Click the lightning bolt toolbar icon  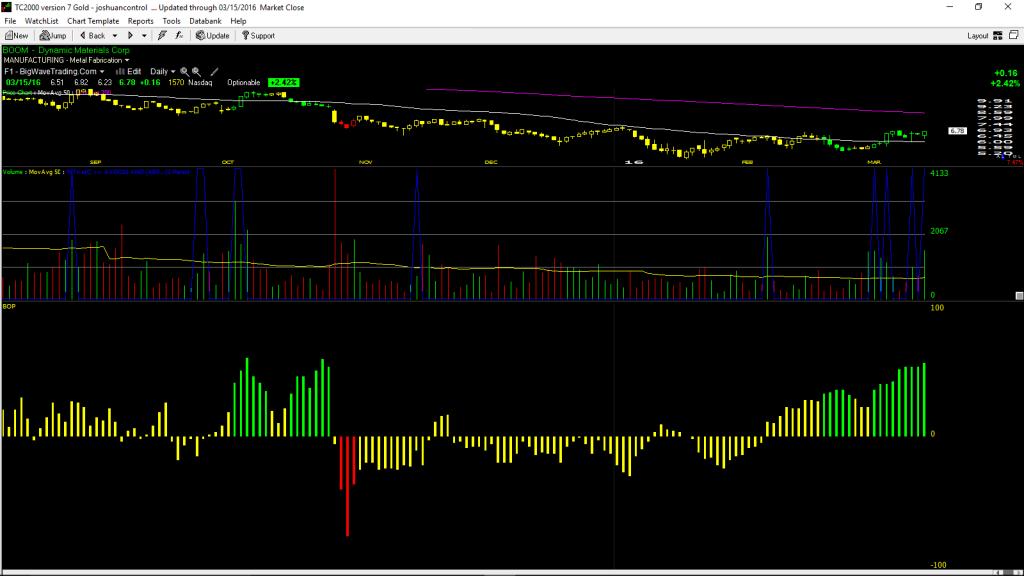click(162, 36)
